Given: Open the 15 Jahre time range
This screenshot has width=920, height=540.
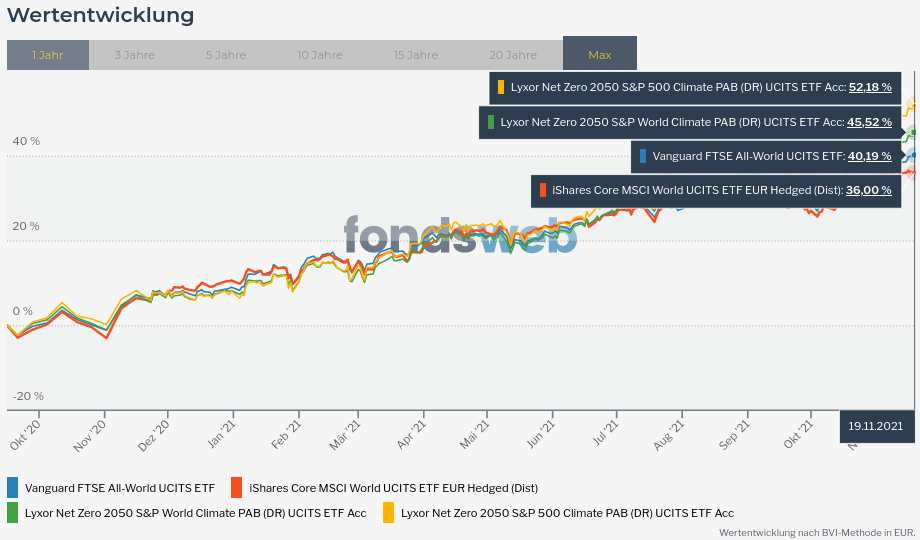Looking at the screenshot, I should click(x=416, y=55).
